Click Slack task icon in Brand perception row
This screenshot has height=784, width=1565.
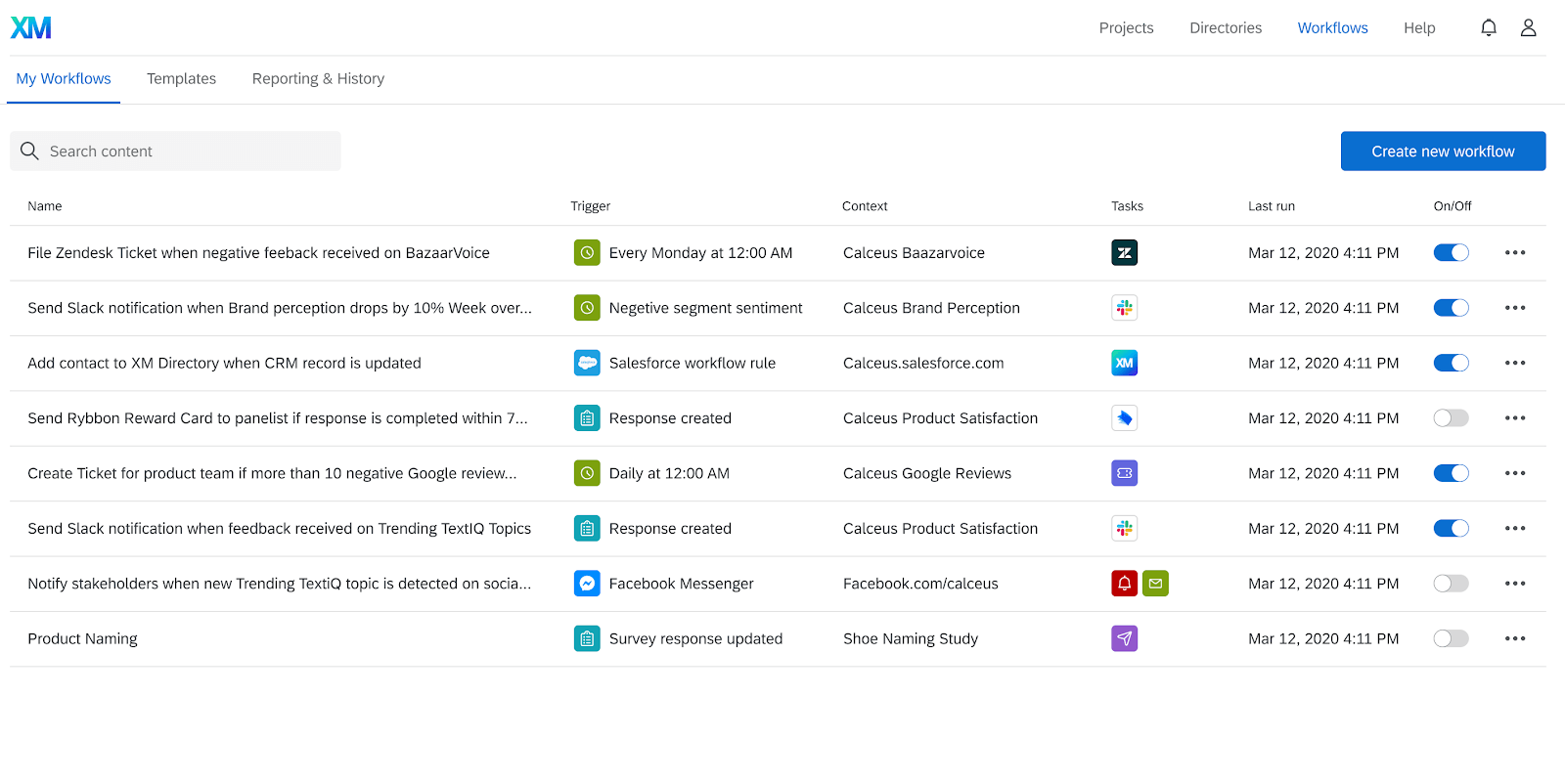[x=1125, y=308]
